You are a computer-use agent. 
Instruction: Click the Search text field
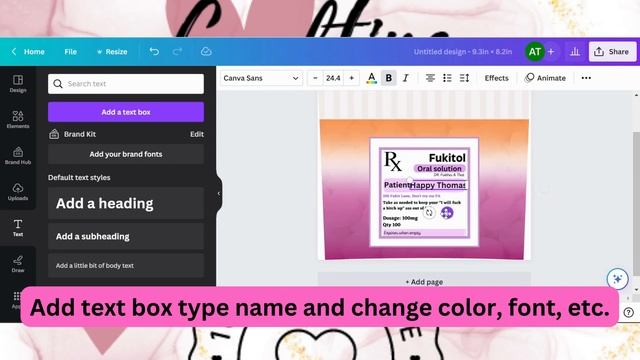126,84
